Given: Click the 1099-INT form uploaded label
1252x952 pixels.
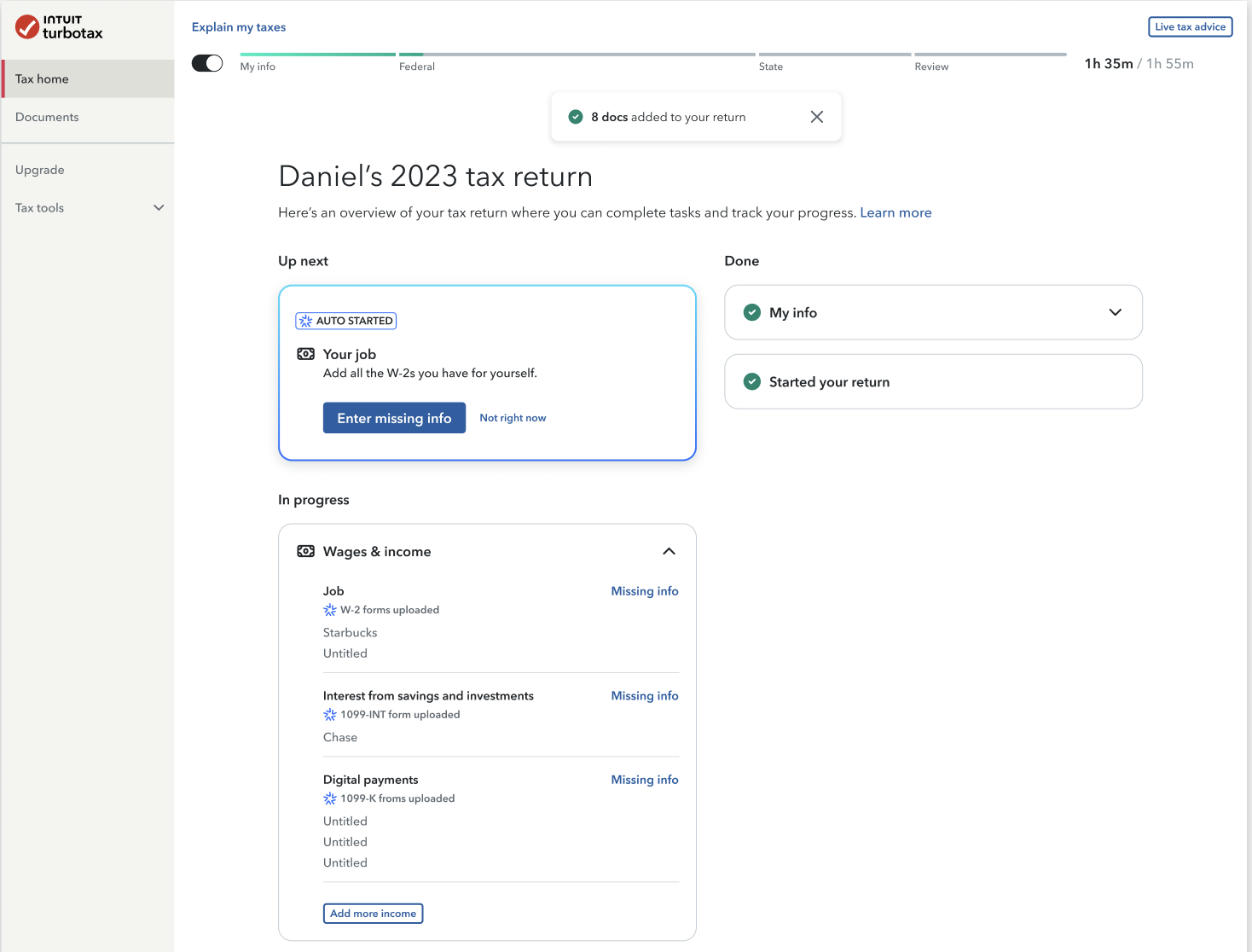Looking at the screenshot, I should [400, 715].
